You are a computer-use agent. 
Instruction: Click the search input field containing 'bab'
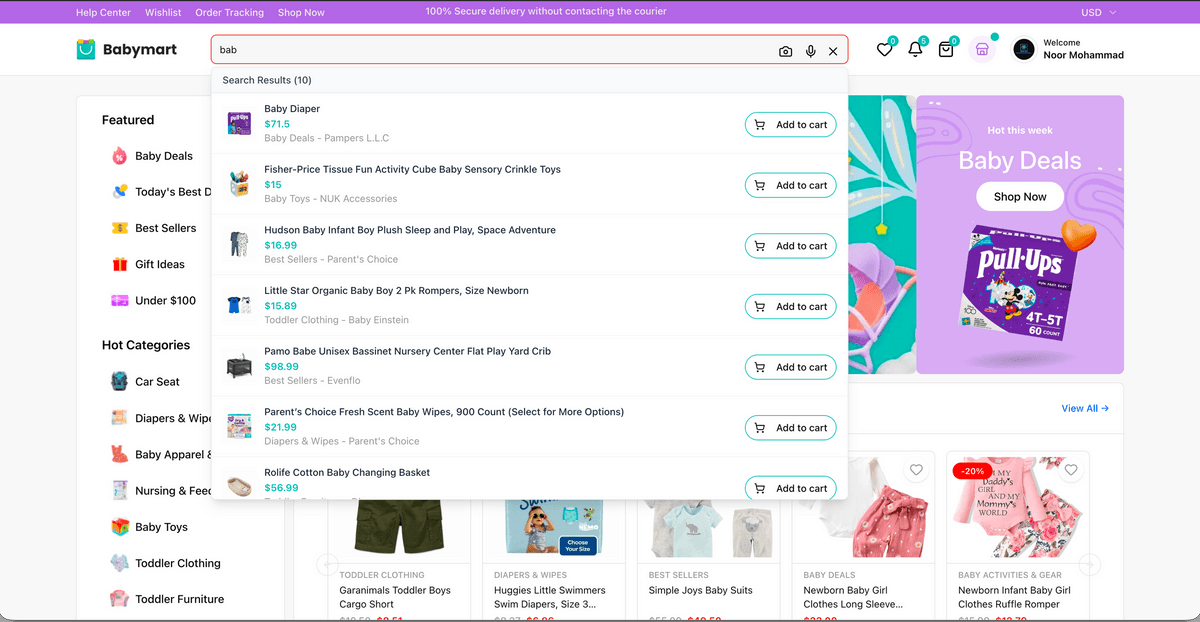[490, 50]
